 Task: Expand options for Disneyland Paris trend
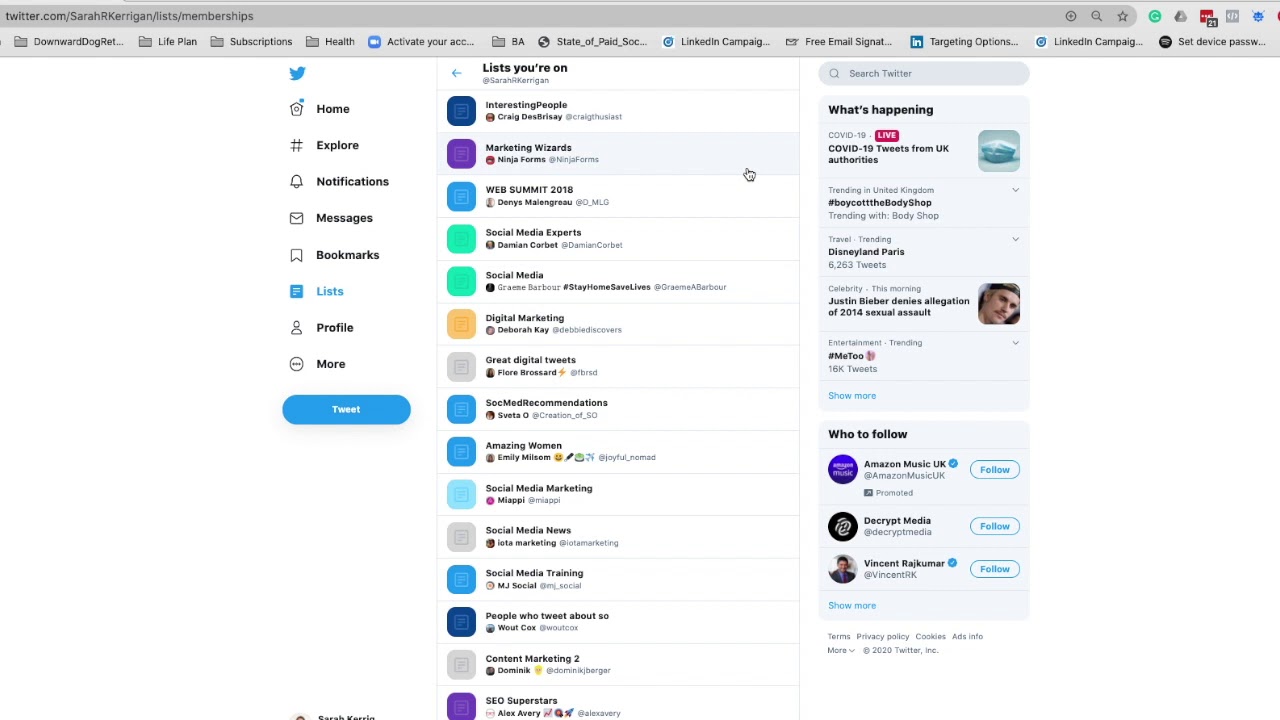(1015, 239)
